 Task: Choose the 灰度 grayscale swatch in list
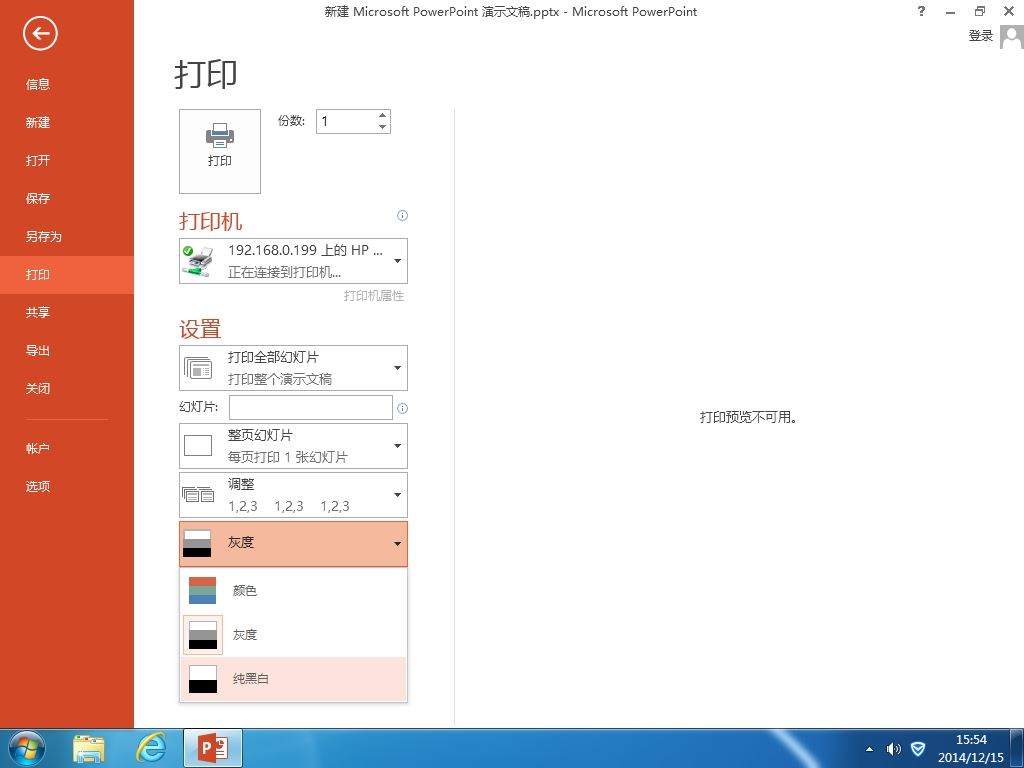click(x=293, y=635)
